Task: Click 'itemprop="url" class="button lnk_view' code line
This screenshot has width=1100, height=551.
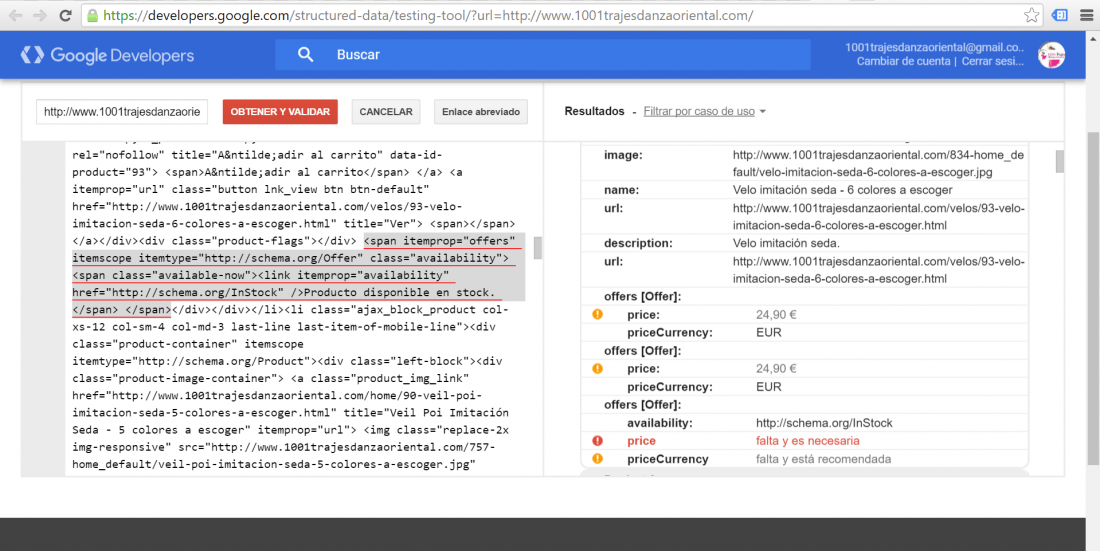Action: click(x=249, y=190)
